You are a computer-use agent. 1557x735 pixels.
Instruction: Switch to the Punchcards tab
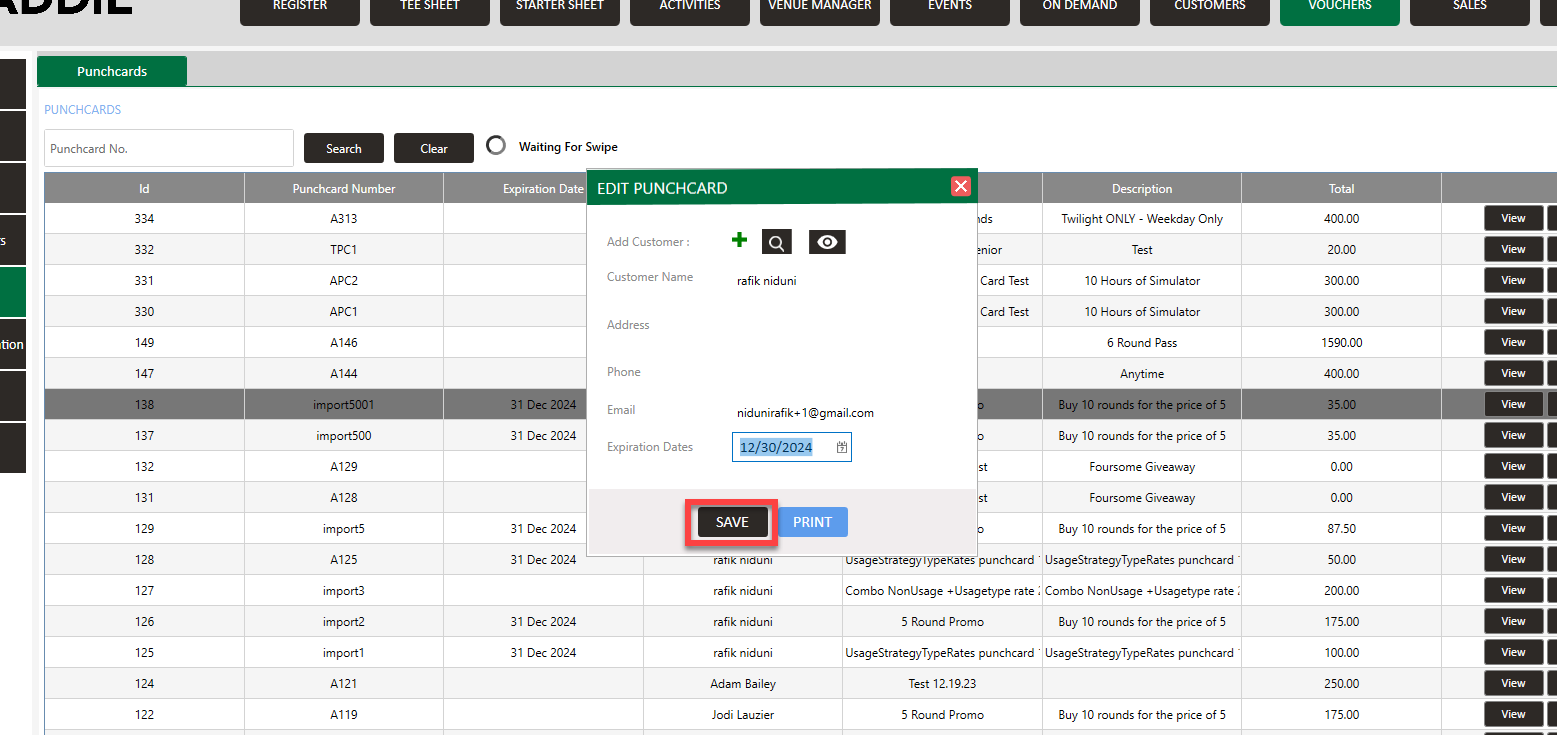tap(112, 71)
